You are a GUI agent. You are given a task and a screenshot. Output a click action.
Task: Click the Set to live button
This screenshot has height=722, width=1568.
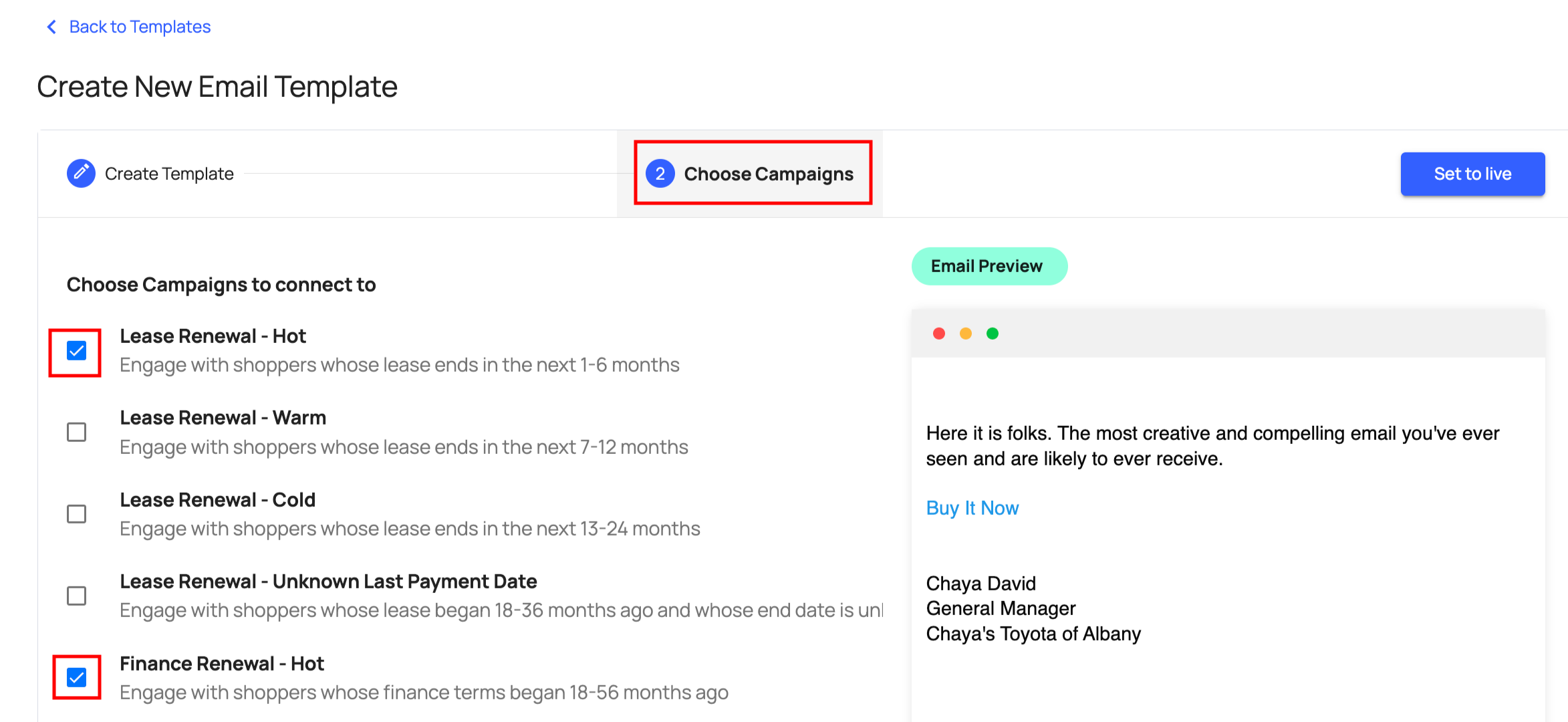click(x=1472, y=173)
